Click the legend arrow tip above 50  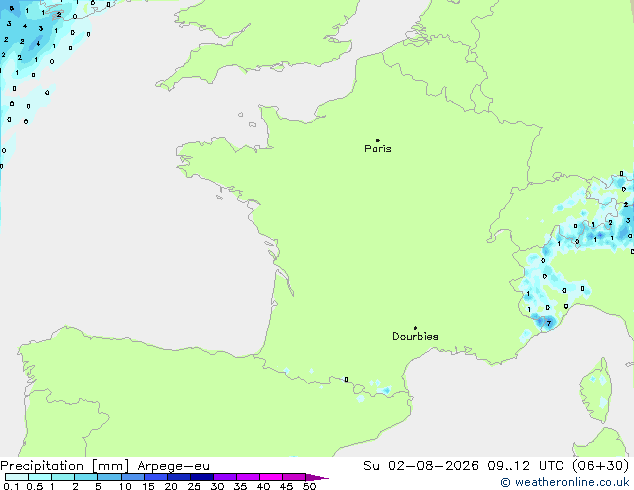coord(317,477)
